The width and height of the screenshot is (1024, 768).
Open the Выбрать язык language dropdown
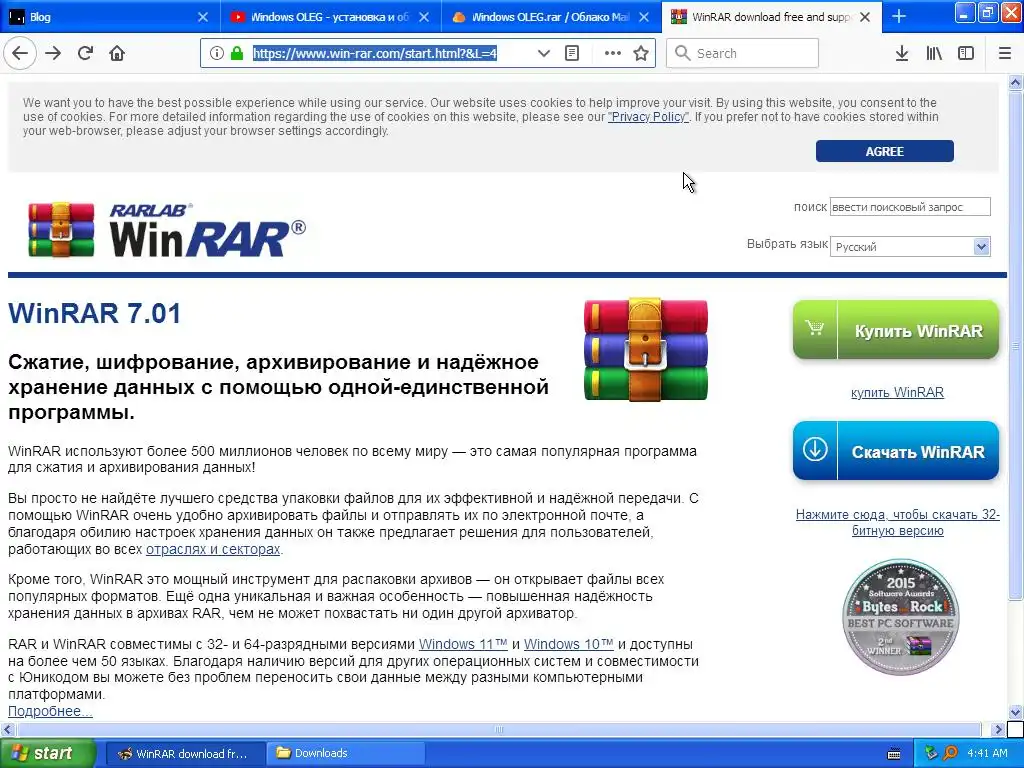point(910,247)
